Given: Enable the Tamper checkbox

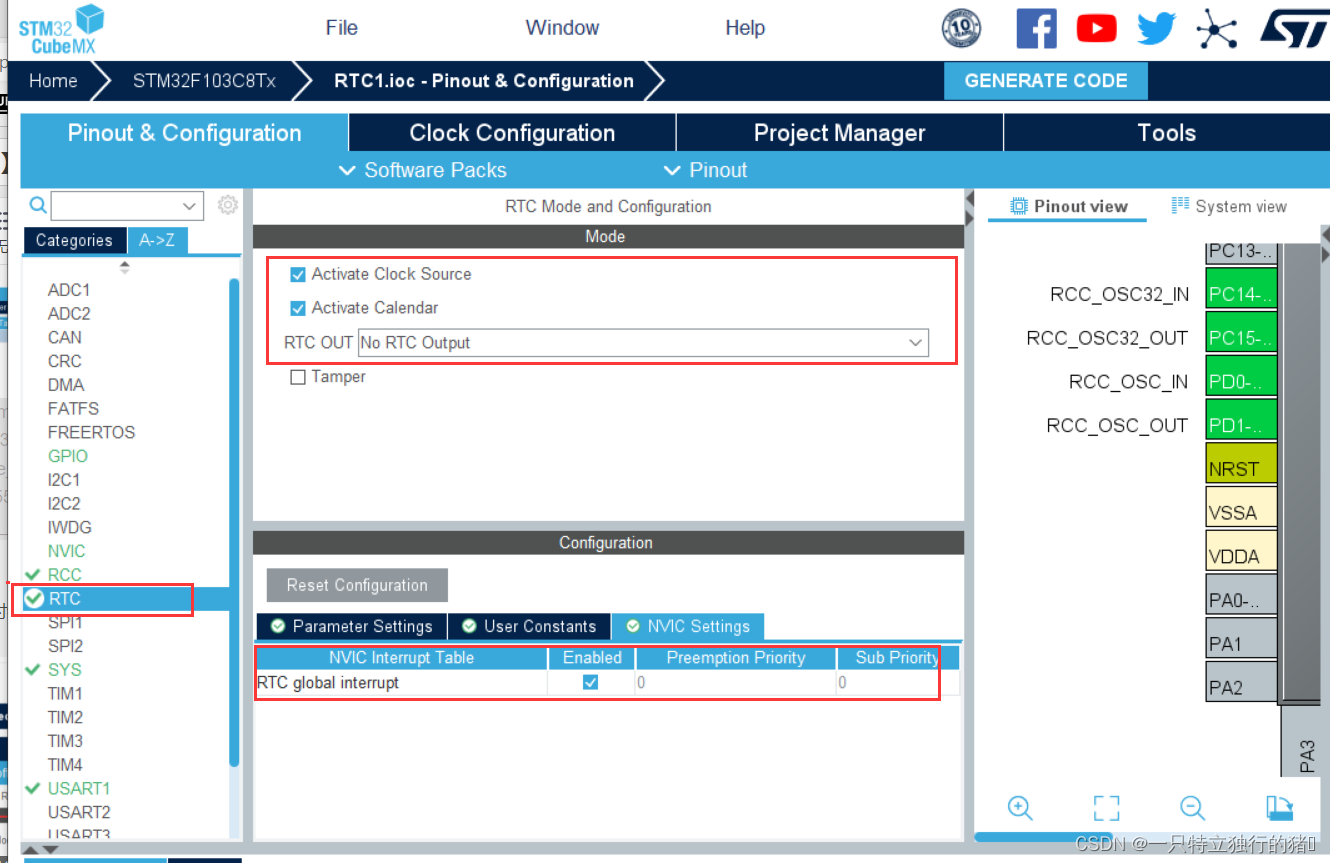Looking at the screenshot, I should 297,377.
